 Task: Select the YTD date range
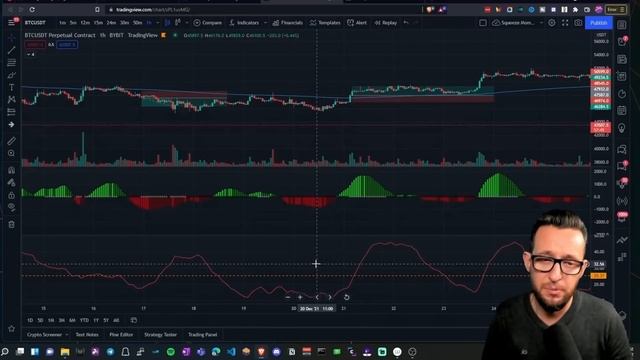tap(84, 320)
